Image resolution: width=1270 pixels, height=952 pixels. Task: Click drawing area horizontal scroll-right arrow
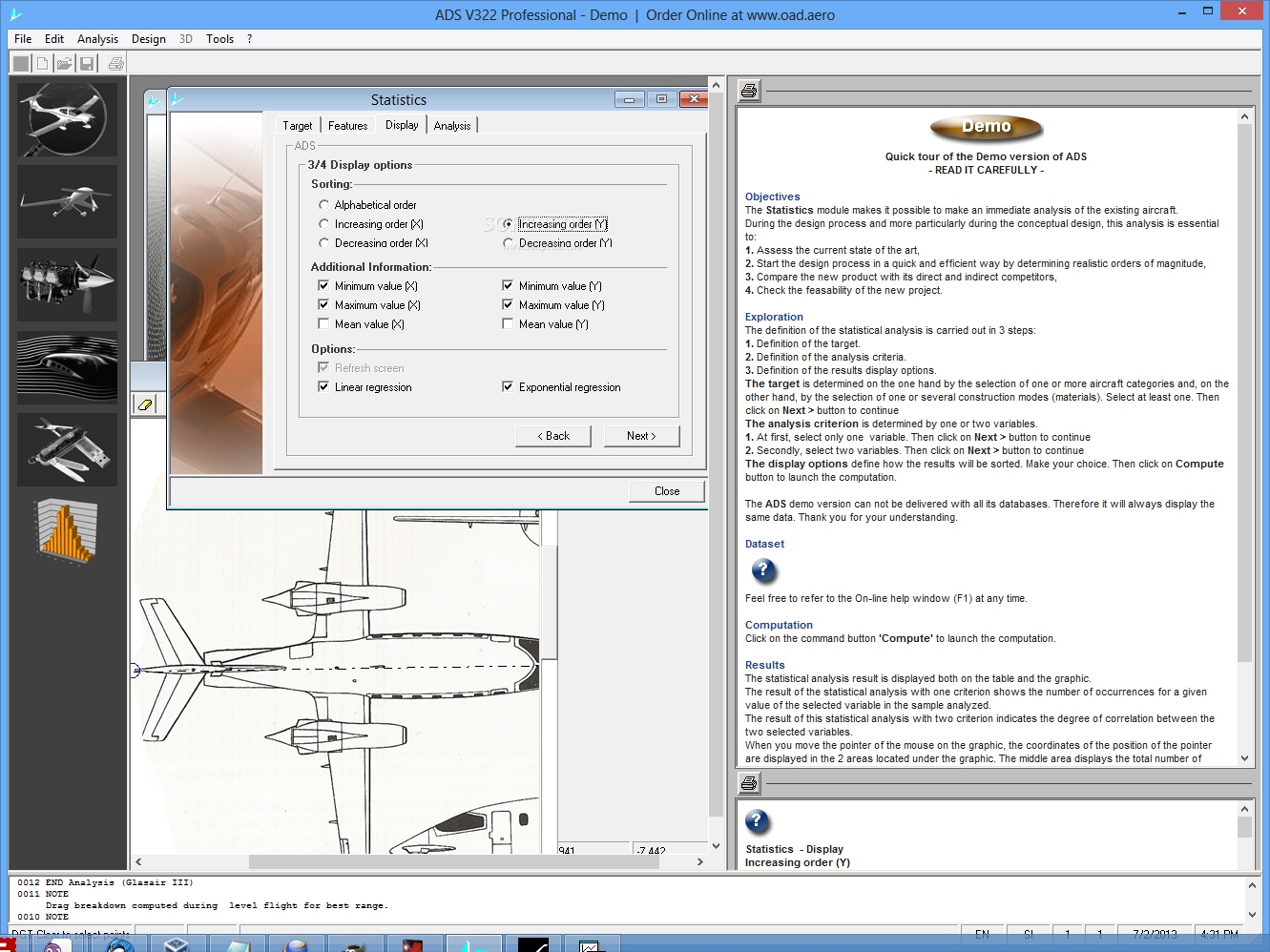coord(700,861)
